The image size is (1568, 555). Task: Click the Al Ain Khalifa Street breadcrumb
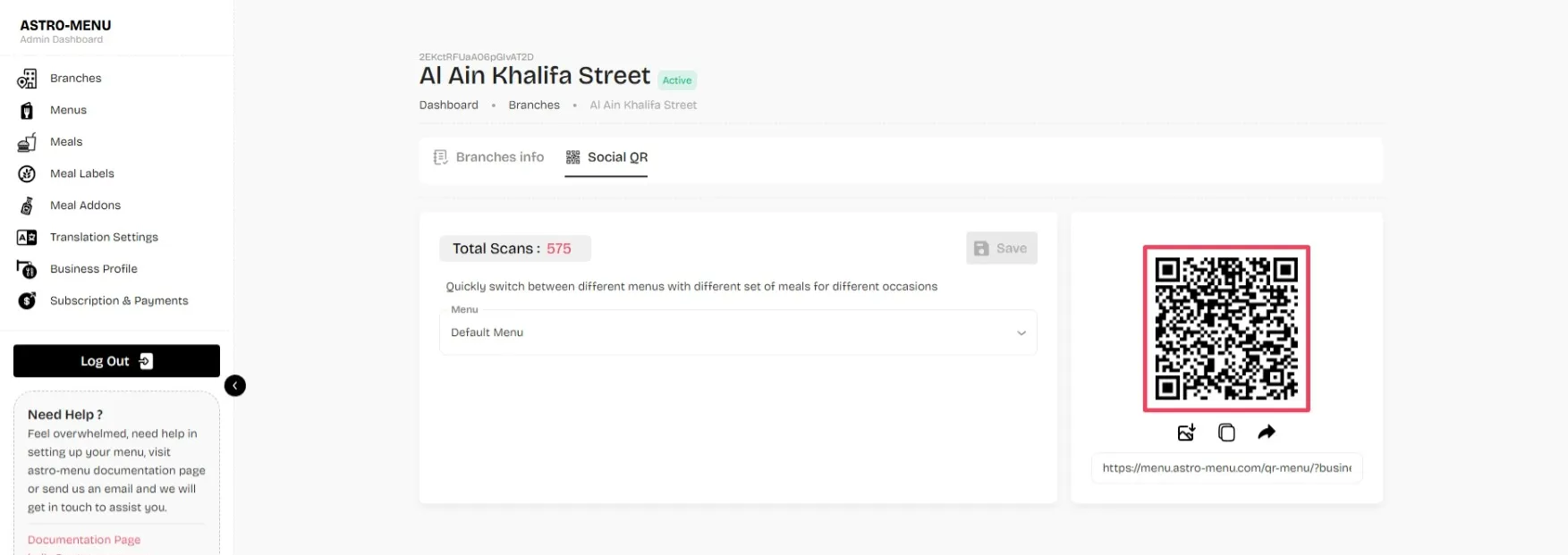pos(643,105)
